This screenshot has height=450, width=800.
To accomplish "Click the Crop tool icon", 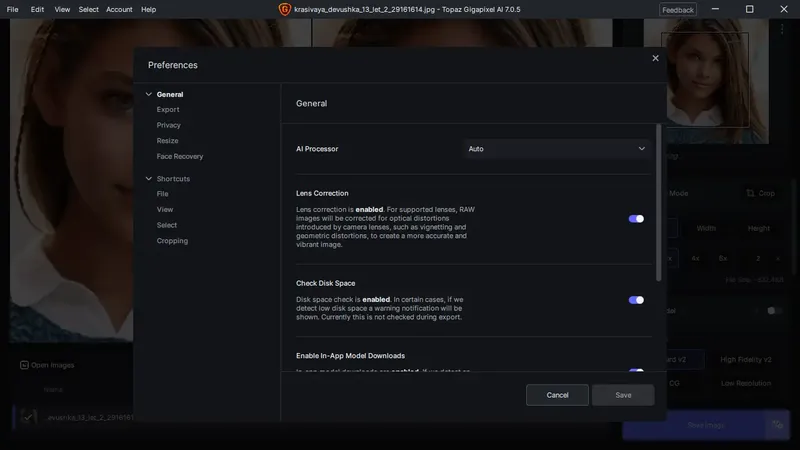I will [x=750, y=193].
